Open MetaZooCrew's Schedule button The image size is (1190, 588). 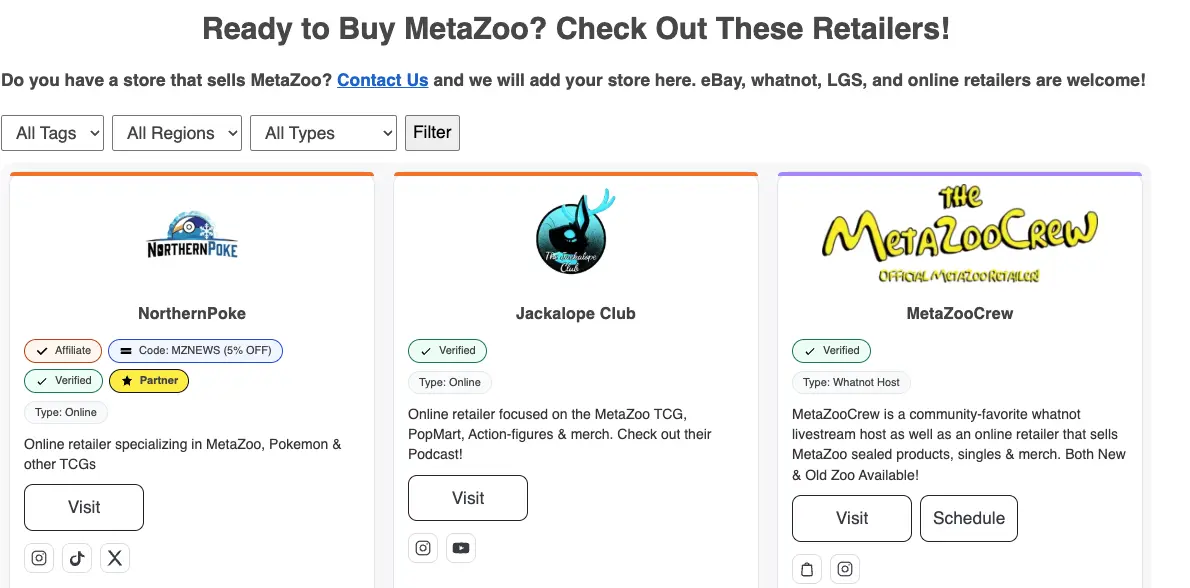[x=968, y=518]
